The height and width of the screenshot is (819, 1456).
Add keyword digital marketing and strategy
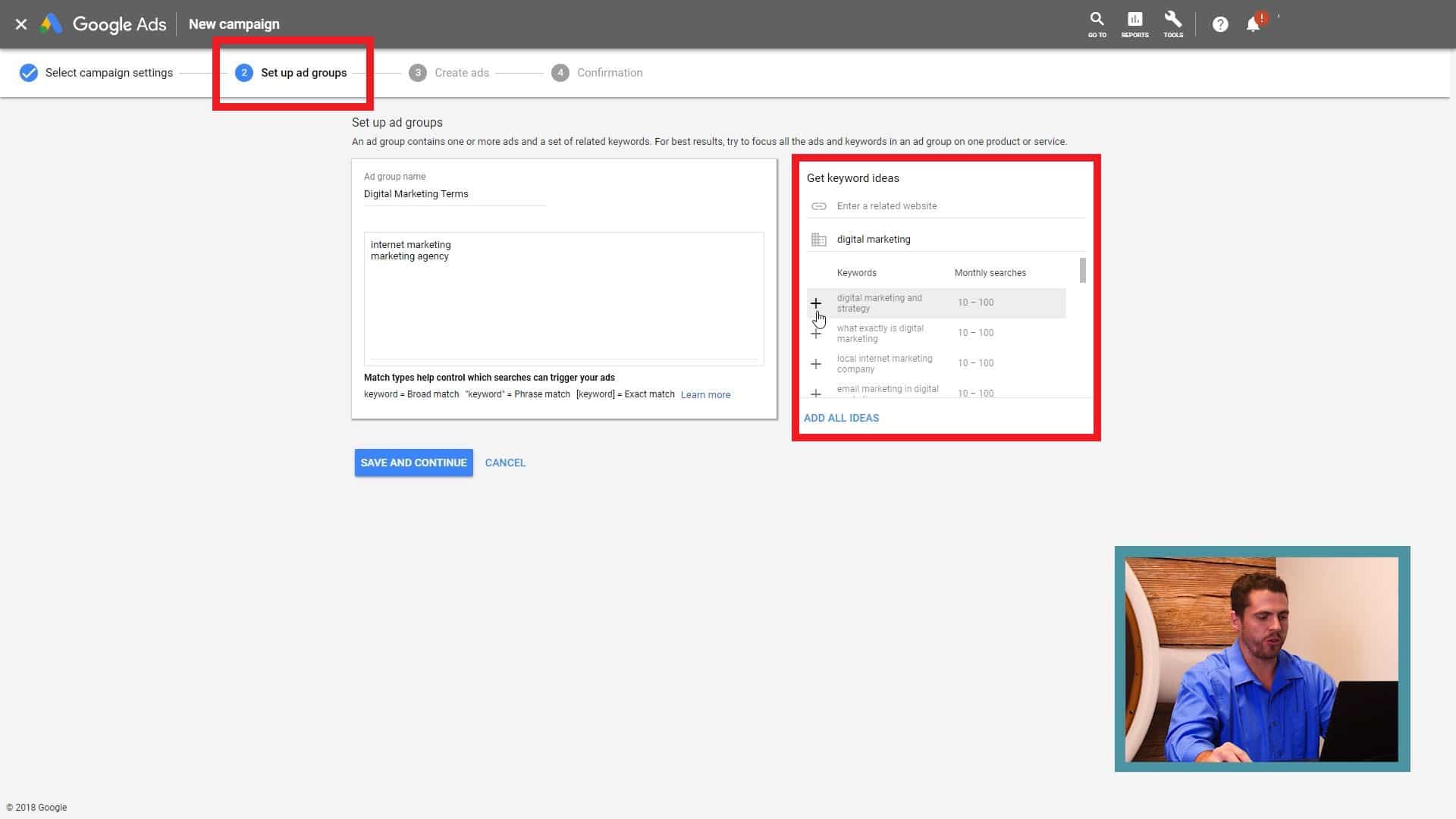point(816,303)
